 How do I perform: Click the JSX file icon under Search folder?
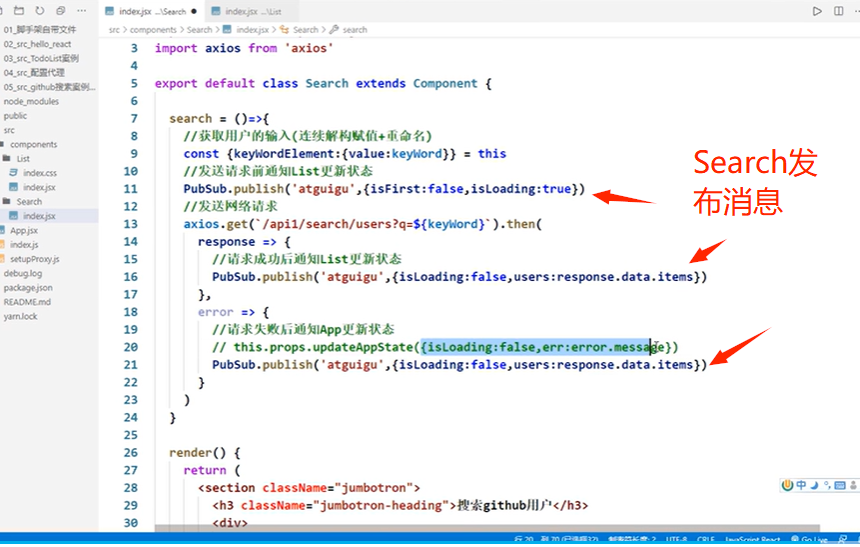14,216
